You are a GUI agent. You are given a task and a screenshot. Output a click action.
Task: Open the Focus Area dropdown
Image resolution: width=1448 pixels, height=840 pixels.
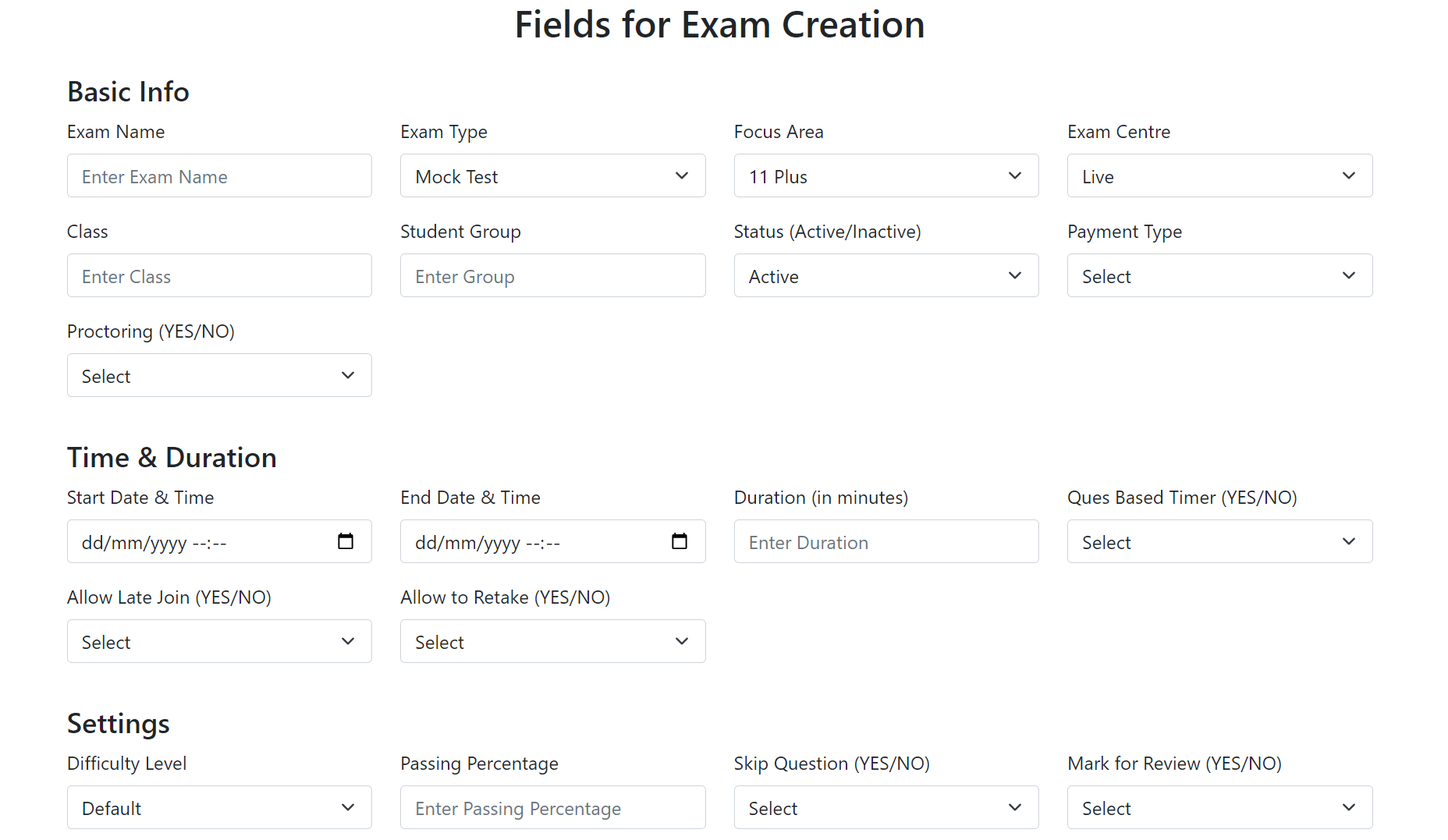pos(885,175)
